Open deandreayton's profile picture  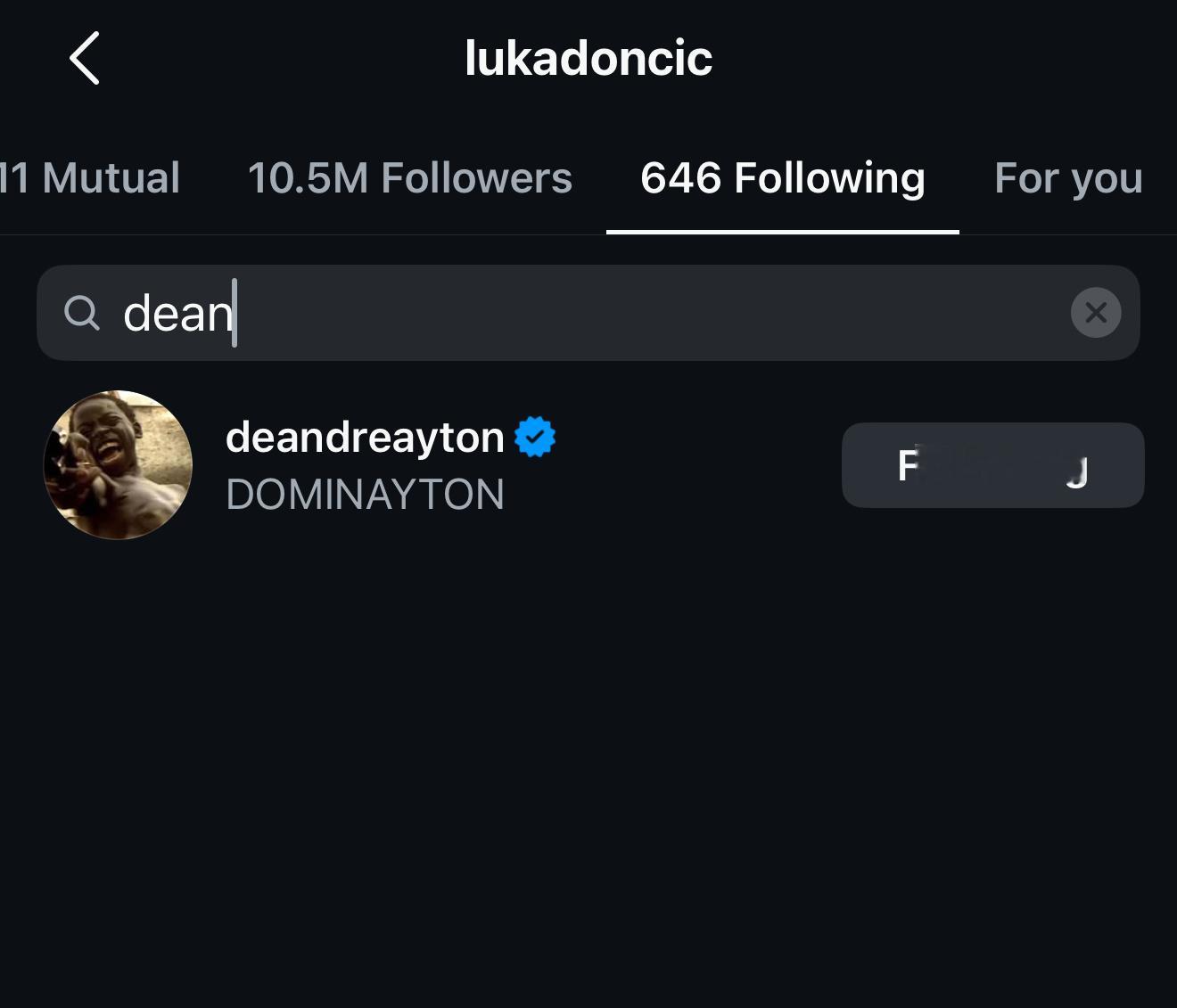118,464
